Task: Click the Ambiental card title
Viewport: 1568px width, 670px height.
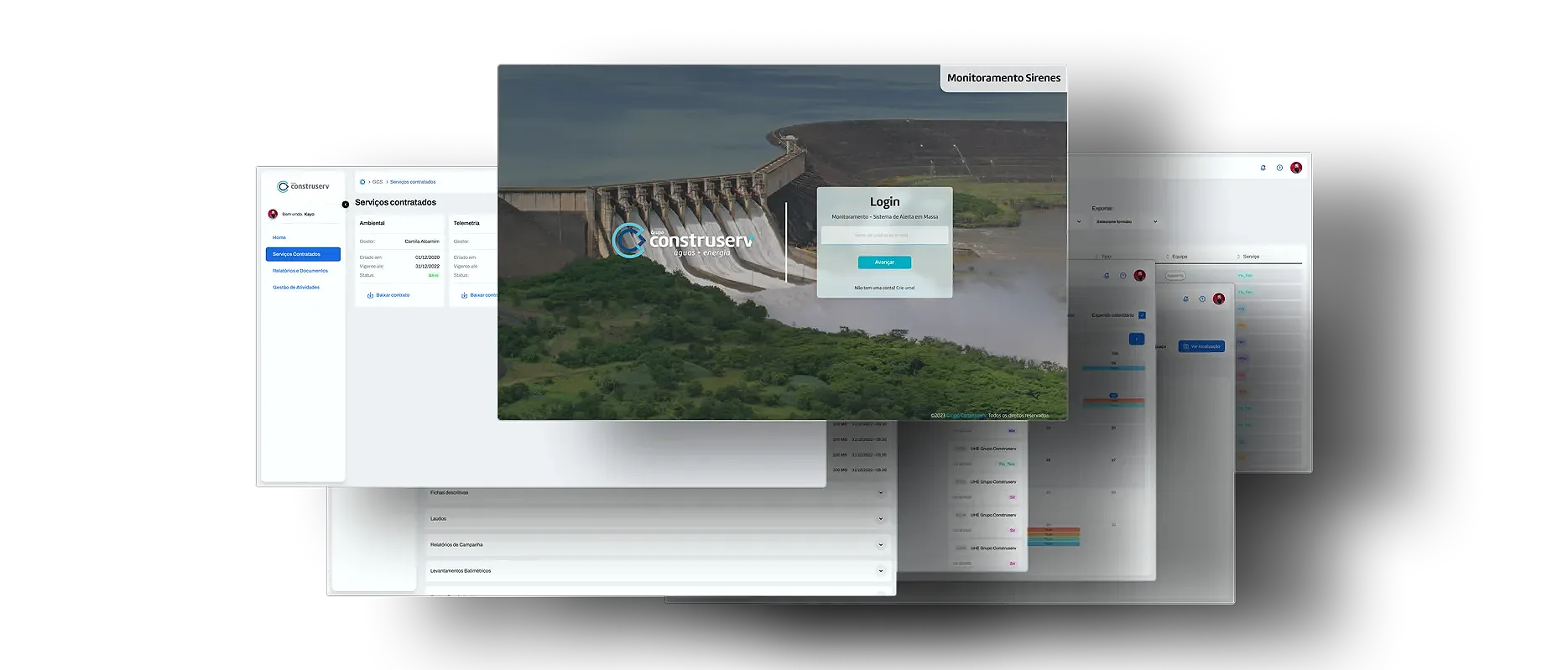Action: [x=372, y=223]
